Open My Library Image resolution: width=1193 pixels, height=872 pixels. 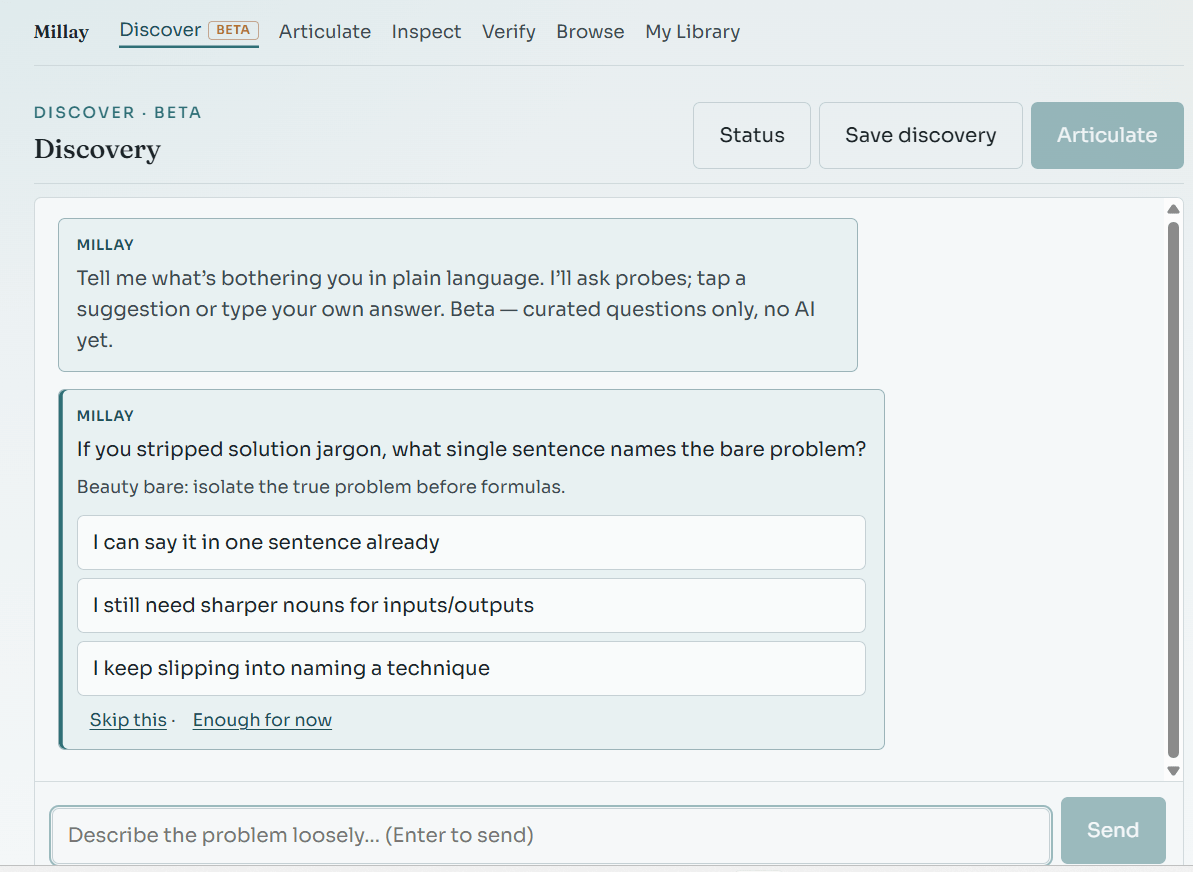tap(692, 31)
